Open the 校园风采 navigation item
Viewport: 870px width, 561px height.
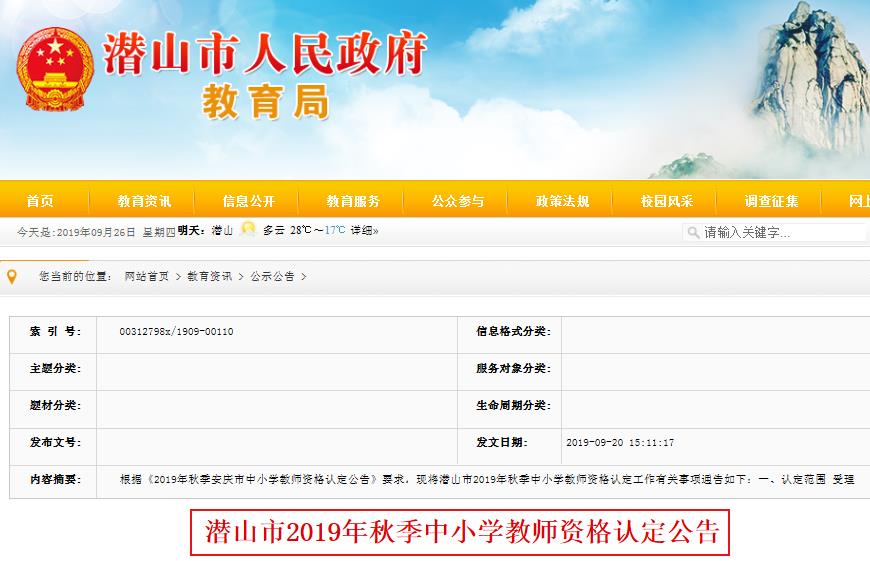(x=667, y=201)
